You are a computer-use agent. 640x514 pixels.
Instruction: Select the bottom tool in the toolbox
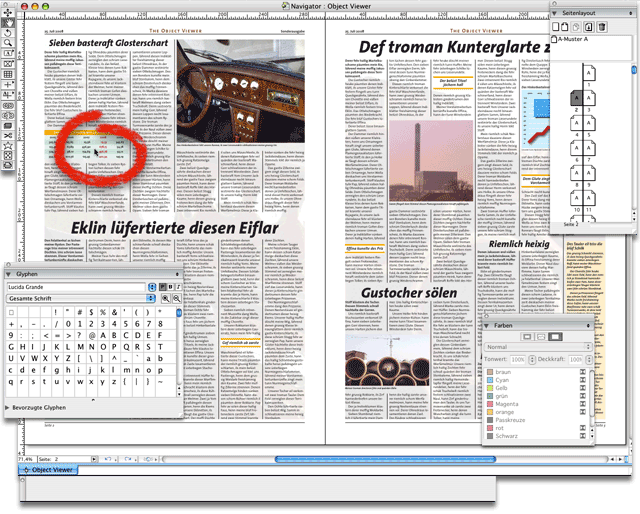(x=8, y=165)
